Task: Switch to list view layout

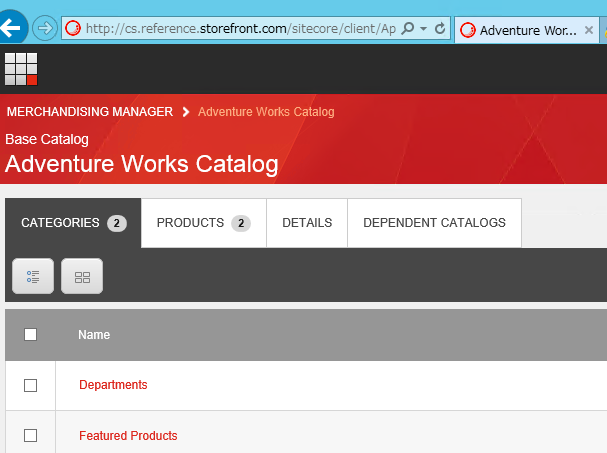Action: pyautogui.click(x=33, y=276)
